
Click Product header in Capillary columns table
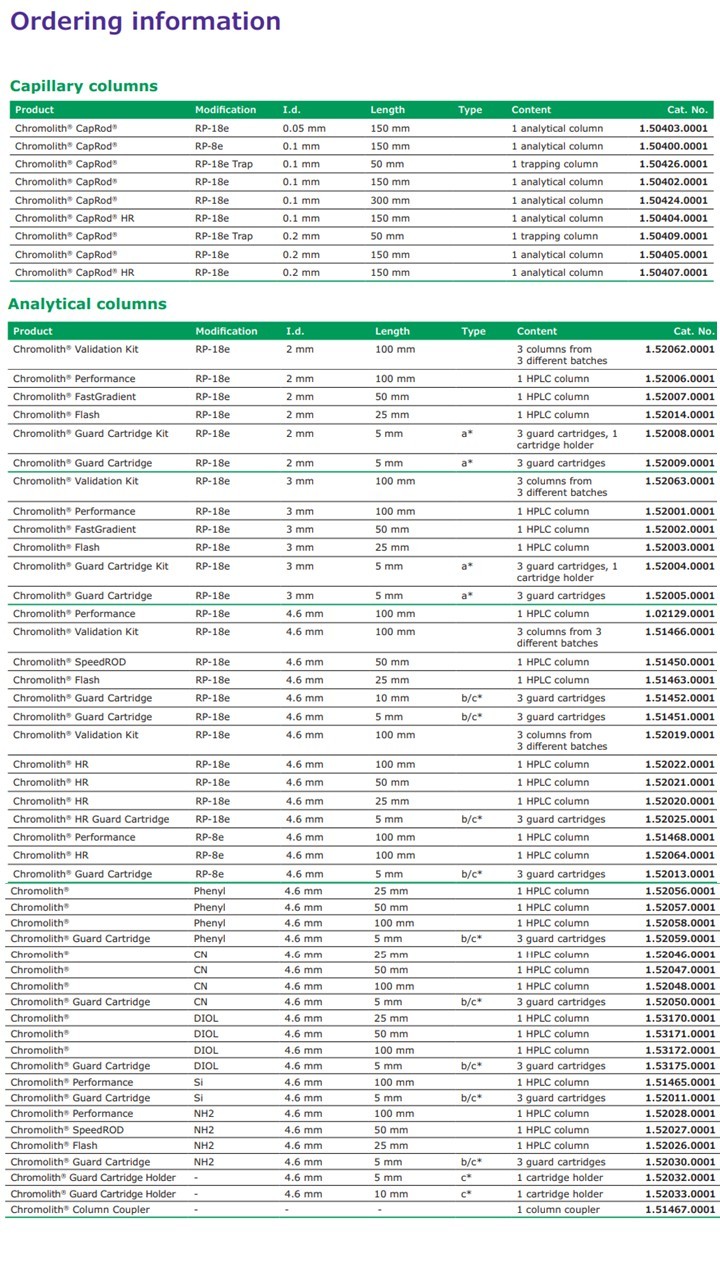35,110
